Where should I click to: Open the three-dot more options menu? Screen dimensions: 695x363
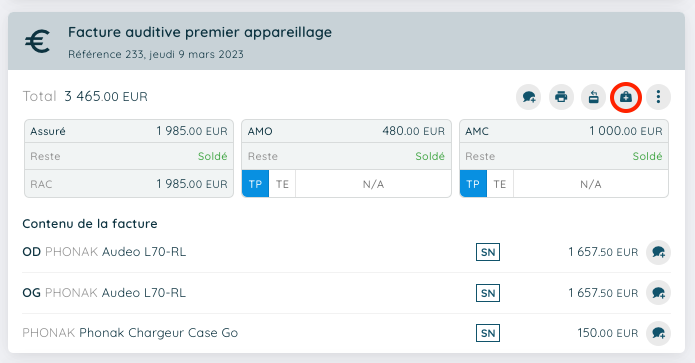coord(658,97)
